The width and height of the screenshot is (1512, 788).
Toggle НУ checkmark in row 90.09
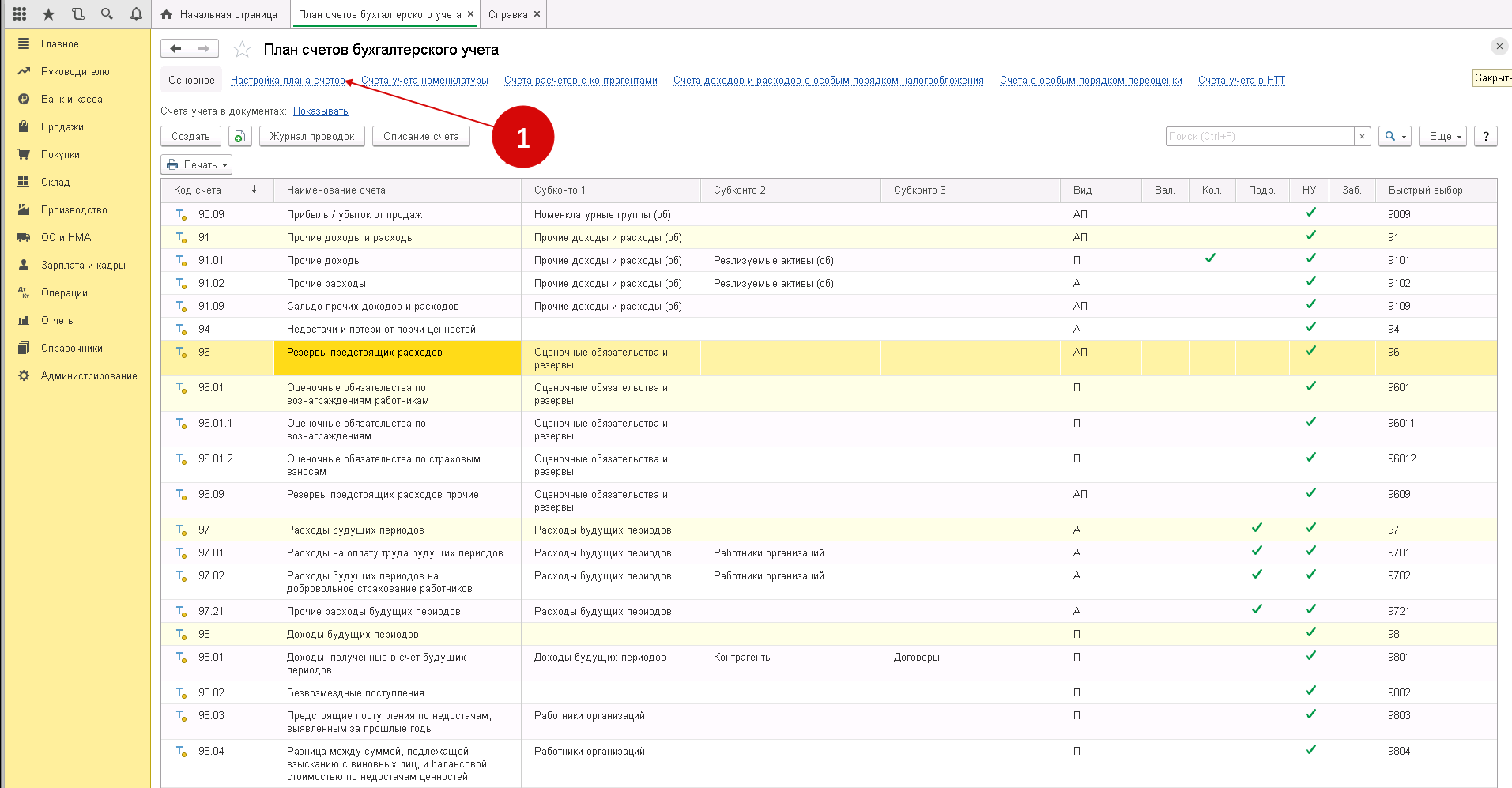[1310, 212]
